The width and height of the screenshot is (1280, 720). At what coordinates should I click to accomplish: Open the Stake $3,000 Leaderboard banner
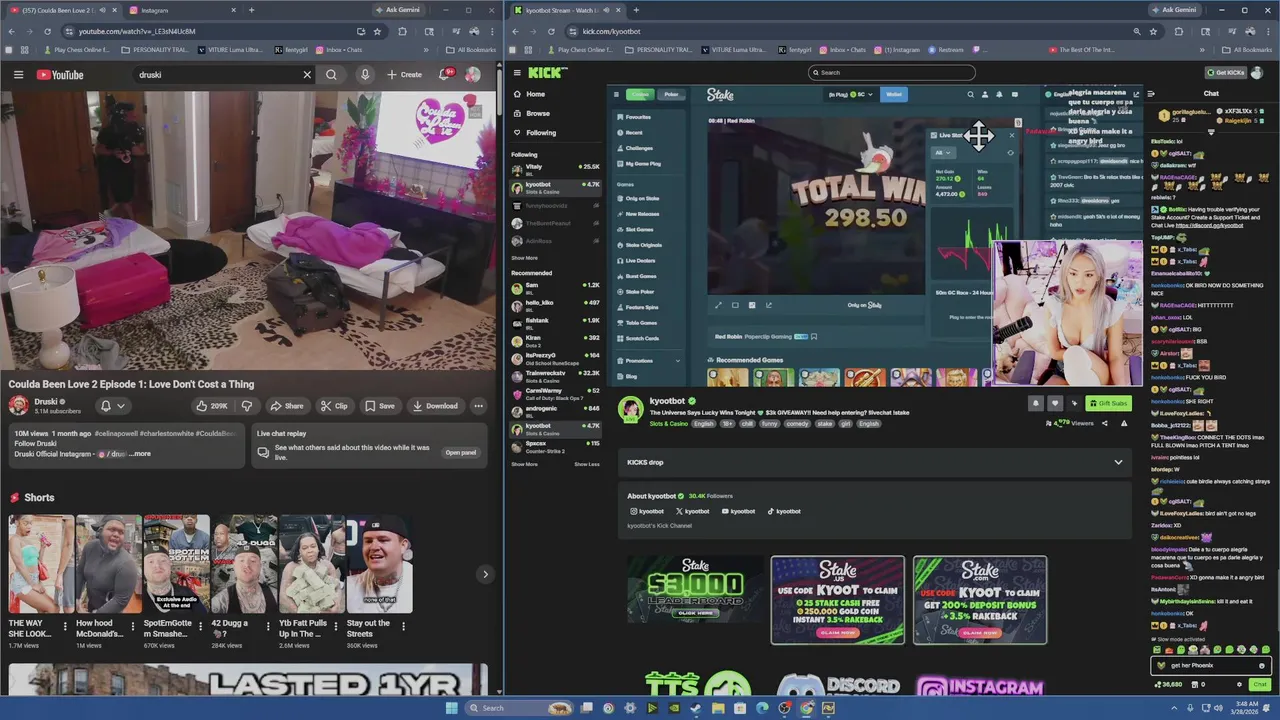[695, 590]
